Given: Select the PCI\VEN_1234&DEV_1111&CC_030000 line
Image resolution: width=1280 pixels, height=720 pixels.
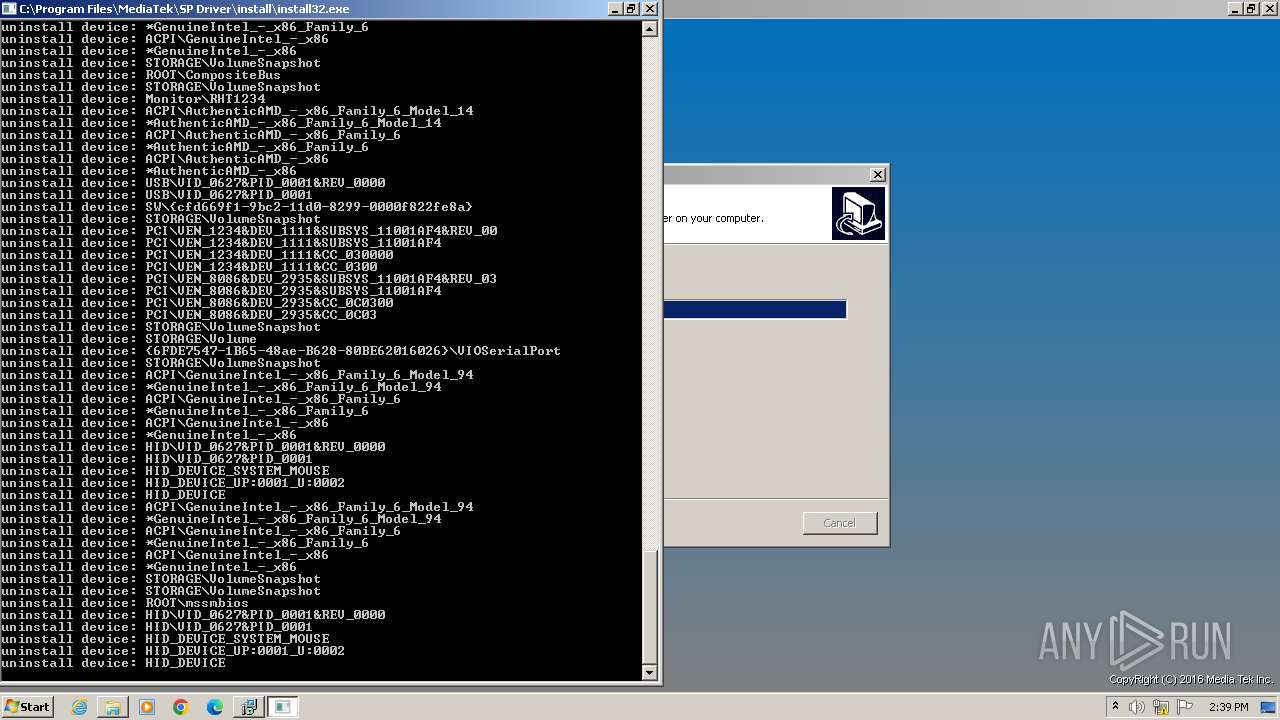Looking at the screenshot, I should click(197, 255).
